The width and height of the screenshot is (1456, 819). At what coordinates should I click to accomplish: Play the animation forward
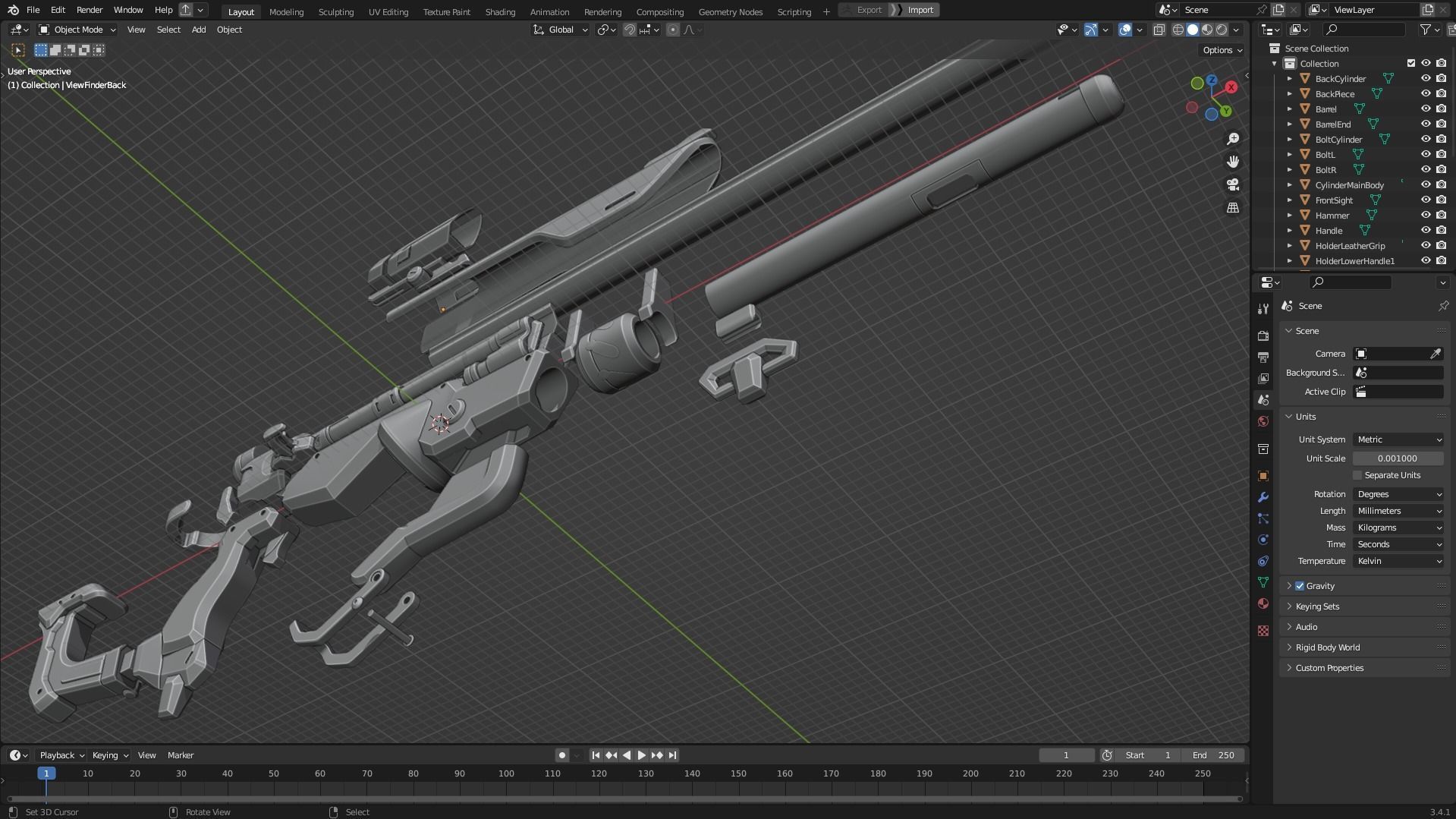pos(641,755)
